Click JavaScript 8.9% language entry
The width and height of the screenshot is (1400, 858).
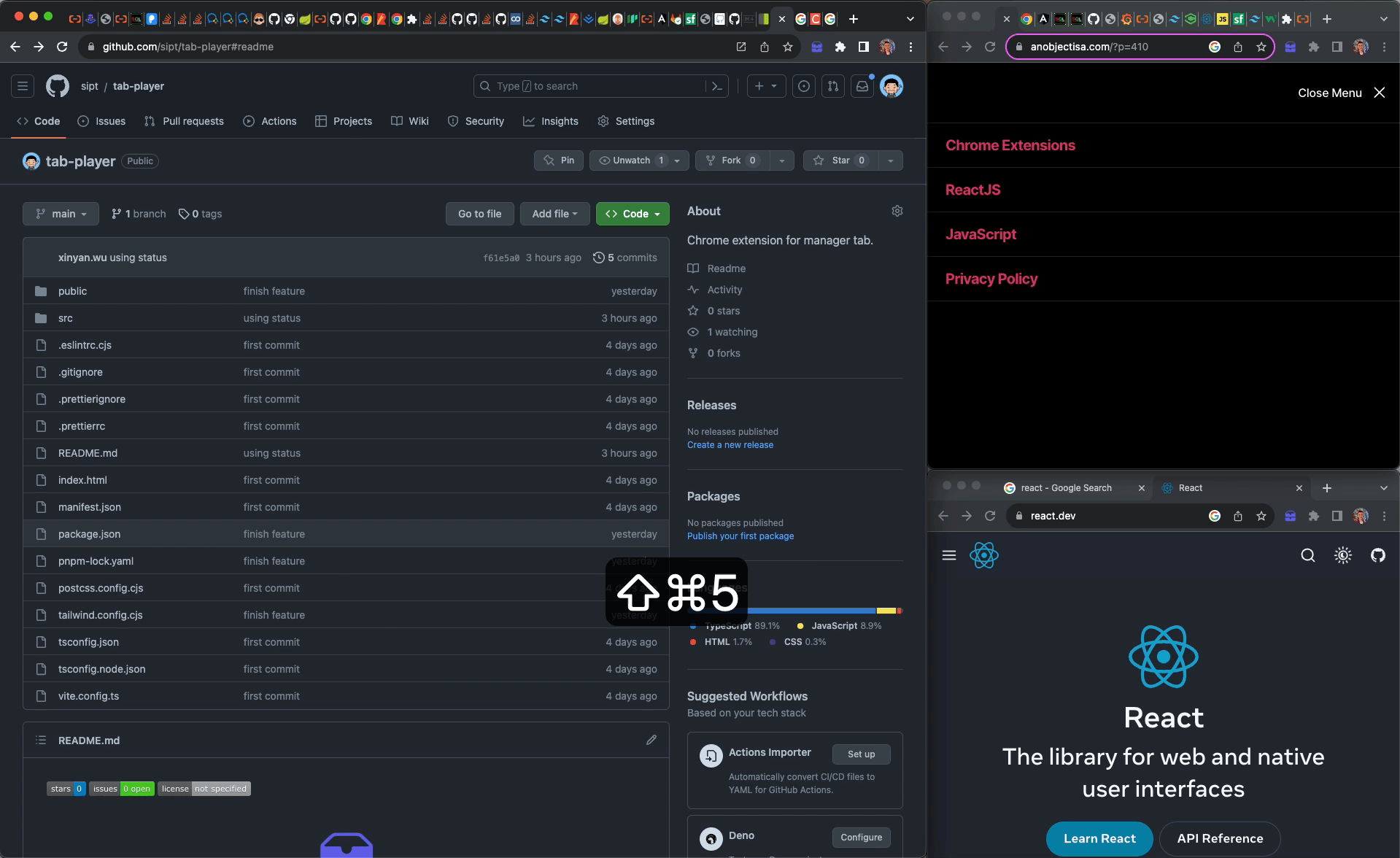(x=839, y=626)
